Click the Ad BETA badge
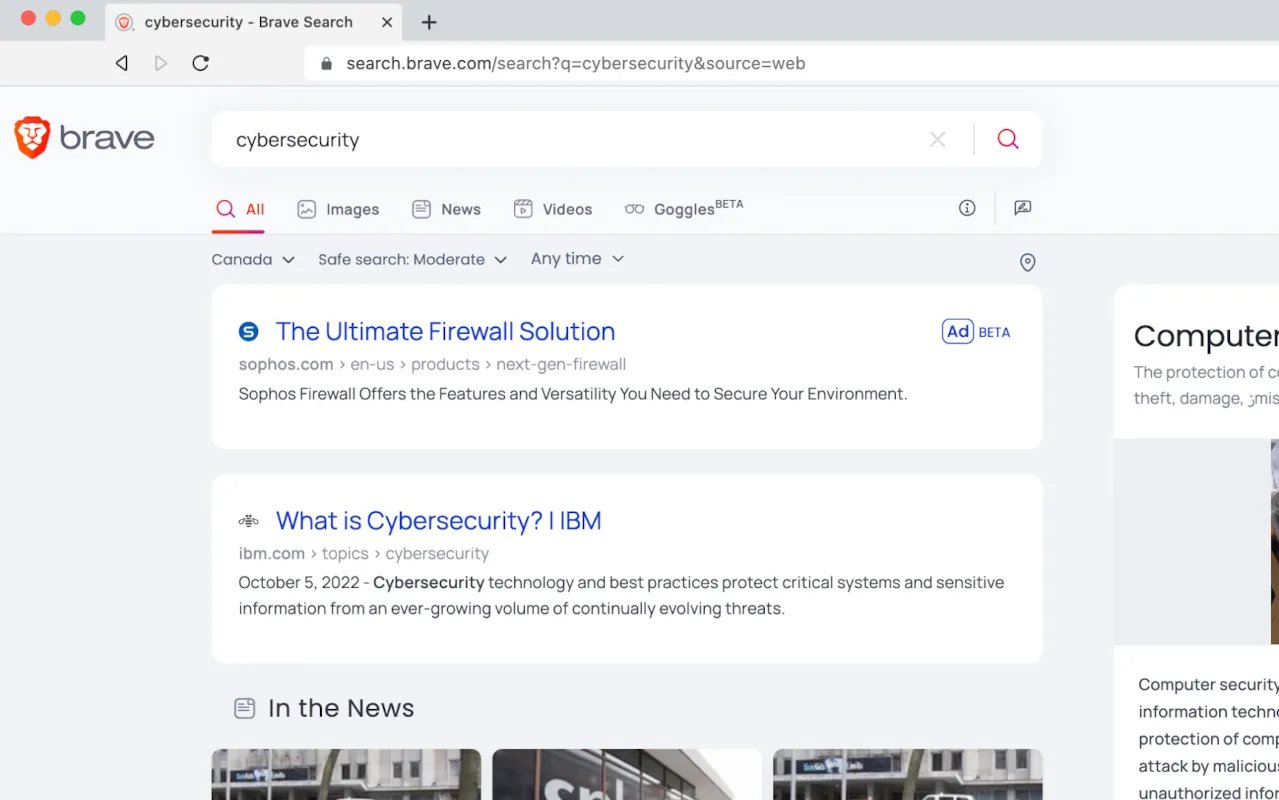The image size is (1279, 800). 976,331
